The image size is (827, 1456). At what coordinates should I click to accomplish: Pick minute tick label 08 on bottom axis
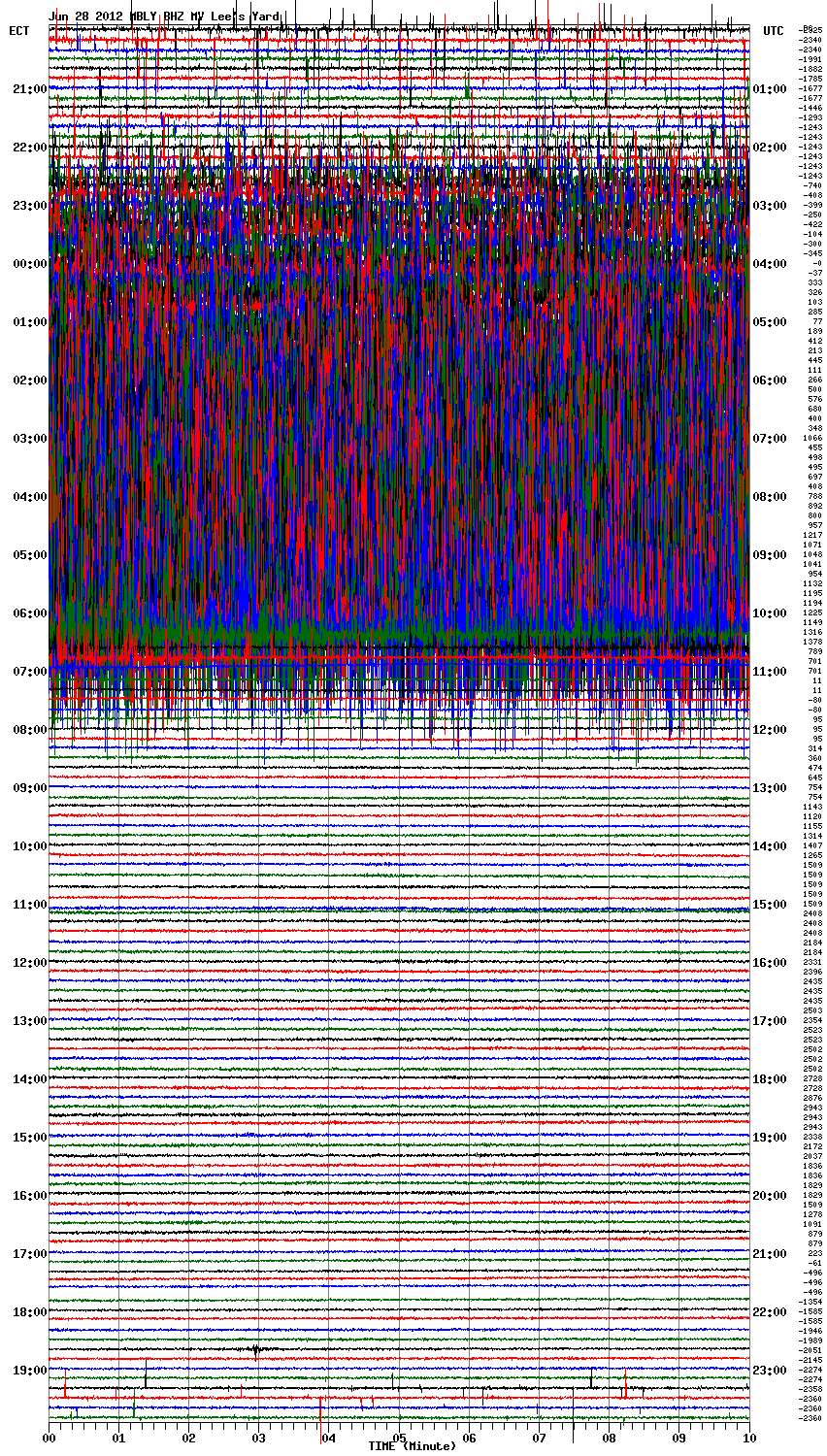click(609, 1438)
